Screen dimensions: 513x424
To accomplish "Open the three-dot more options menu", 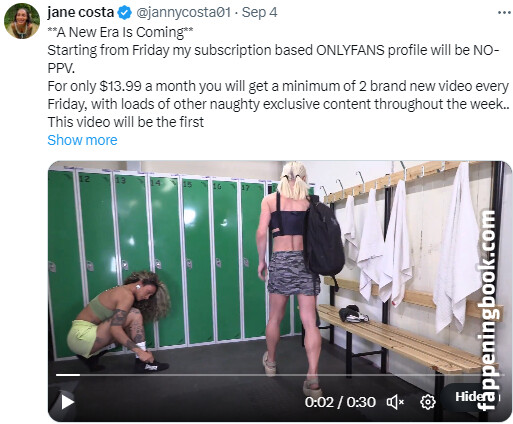I will pos(504,13).
